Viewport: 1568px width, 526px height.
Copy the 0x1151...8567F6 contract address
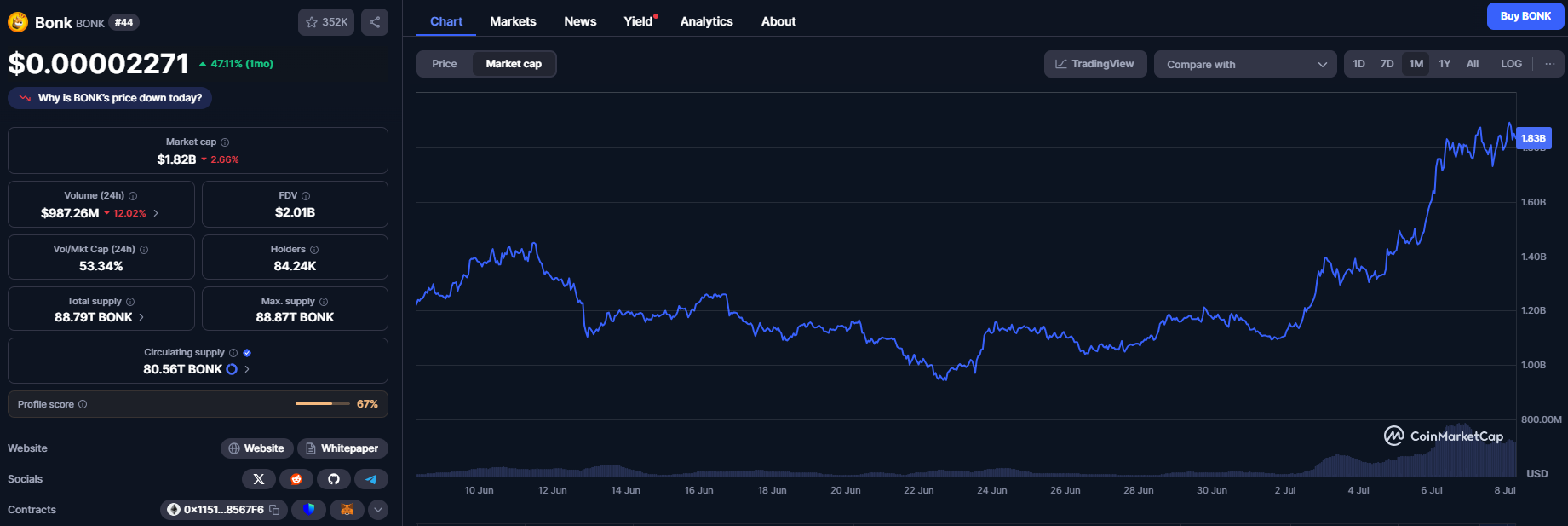point(274,510)
